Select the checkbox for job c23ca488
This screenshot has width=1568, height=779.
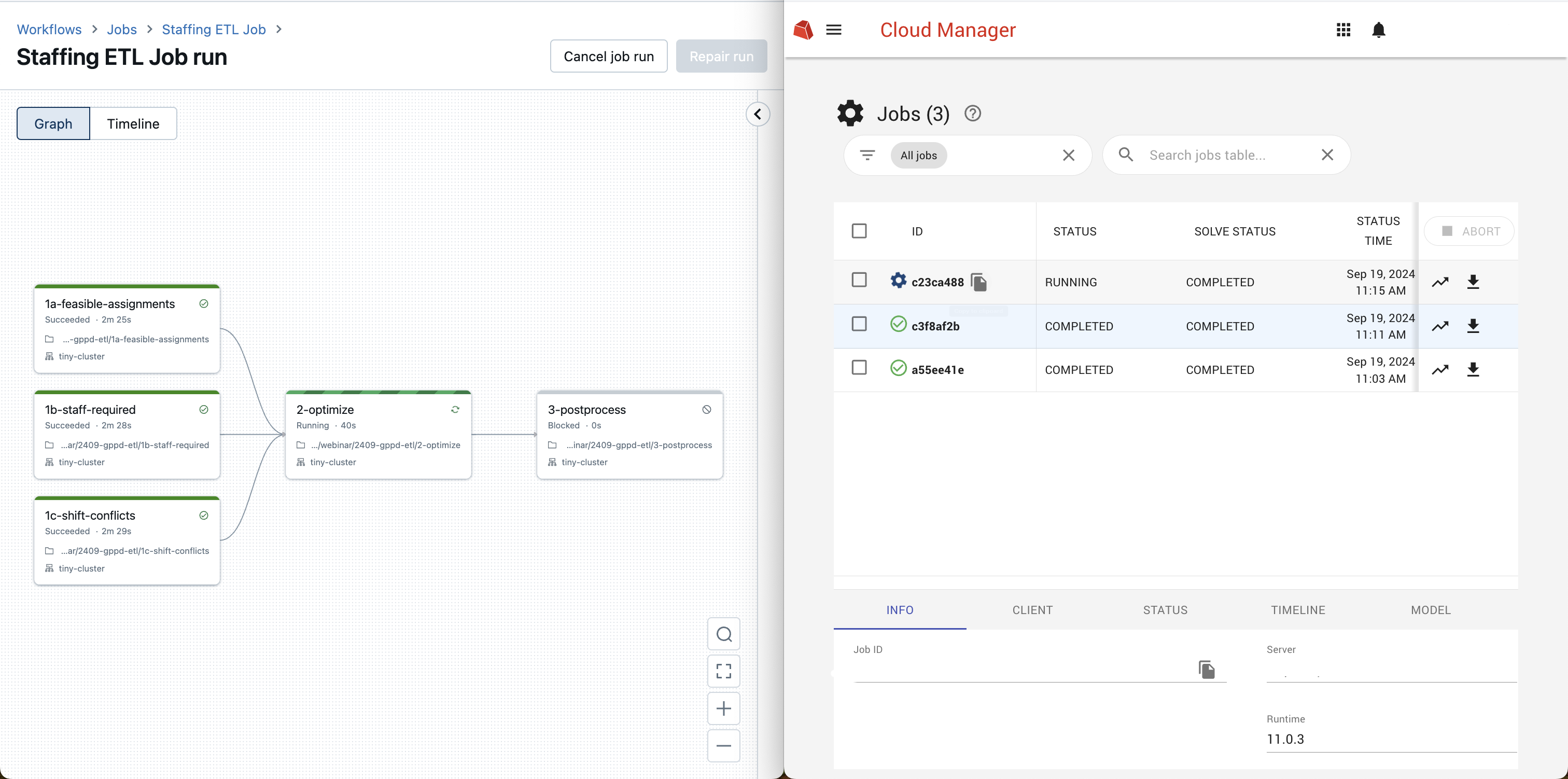[859, 280]
